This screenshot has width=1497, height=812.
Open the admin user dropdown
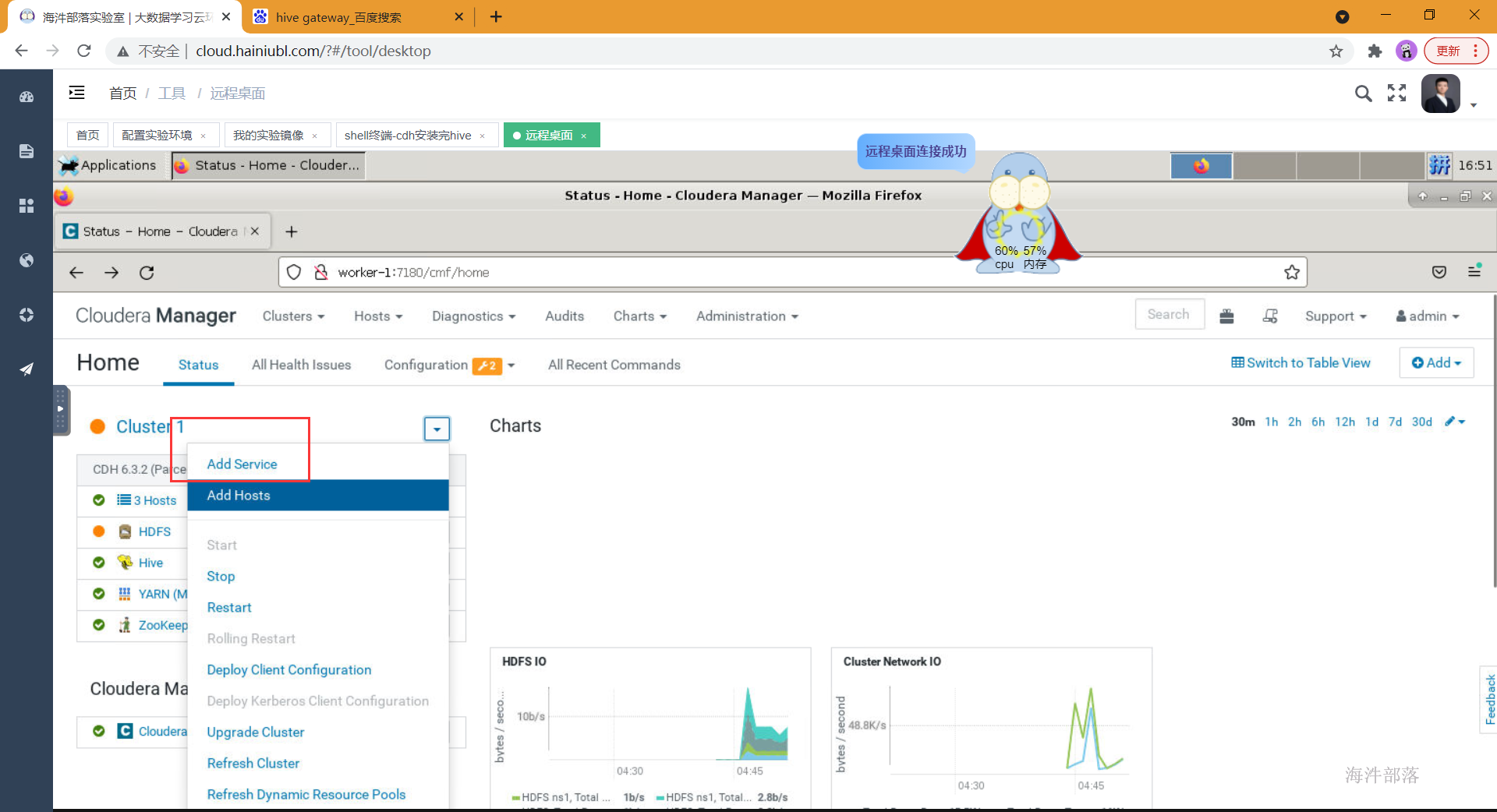pyautogui.click(x=1428, y=316)
